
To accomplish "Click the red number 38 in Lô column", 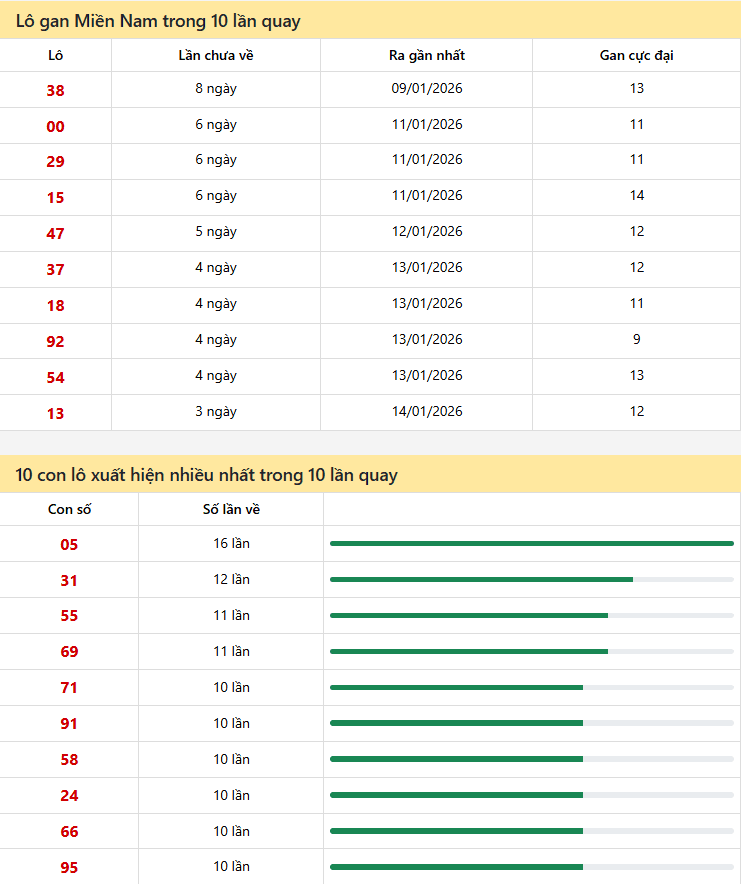I will tap(55, 90).
